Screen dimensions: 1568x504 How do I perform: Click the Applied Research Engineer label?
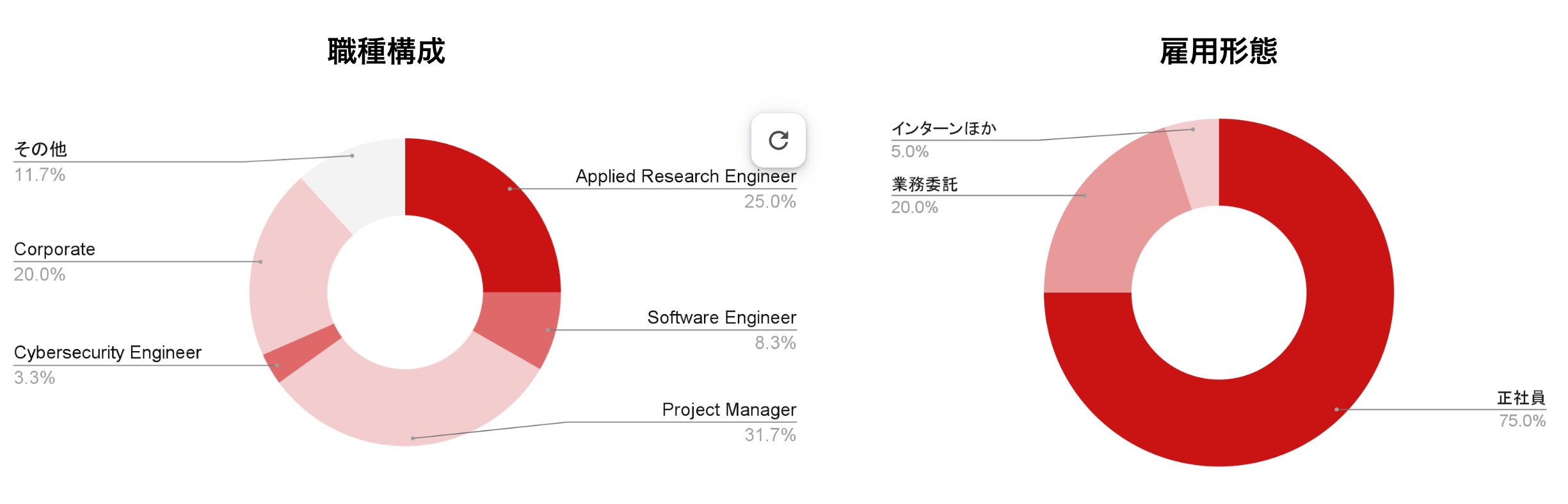(685, 176)
